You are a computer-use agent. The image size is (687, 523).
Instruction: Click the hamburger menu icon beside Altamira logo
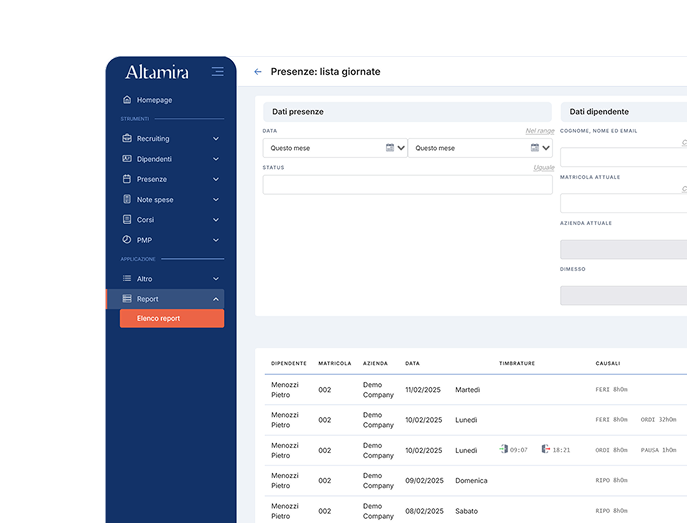pyautogui.click(x=217, y=72)
